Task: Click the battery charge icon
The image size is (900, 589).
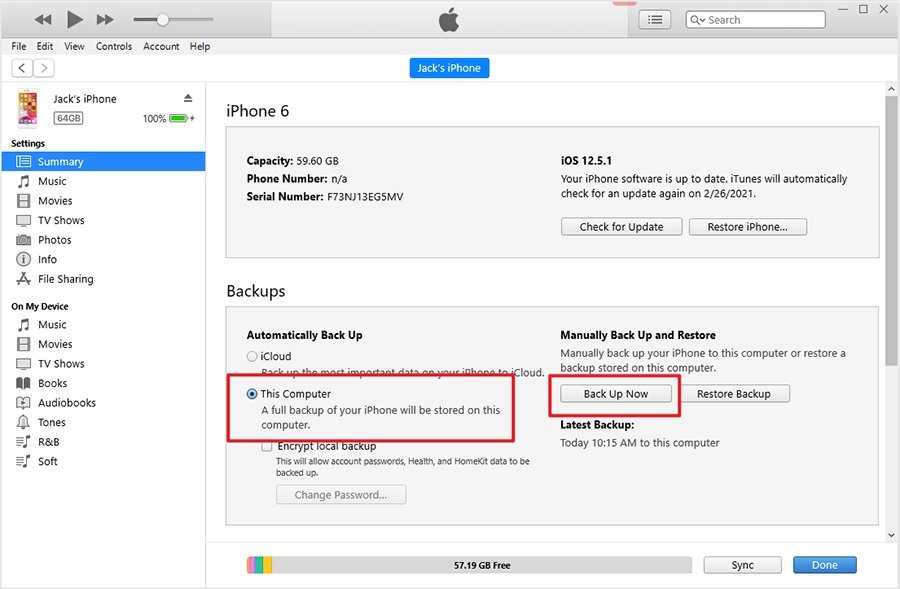Action: point(179,118)
